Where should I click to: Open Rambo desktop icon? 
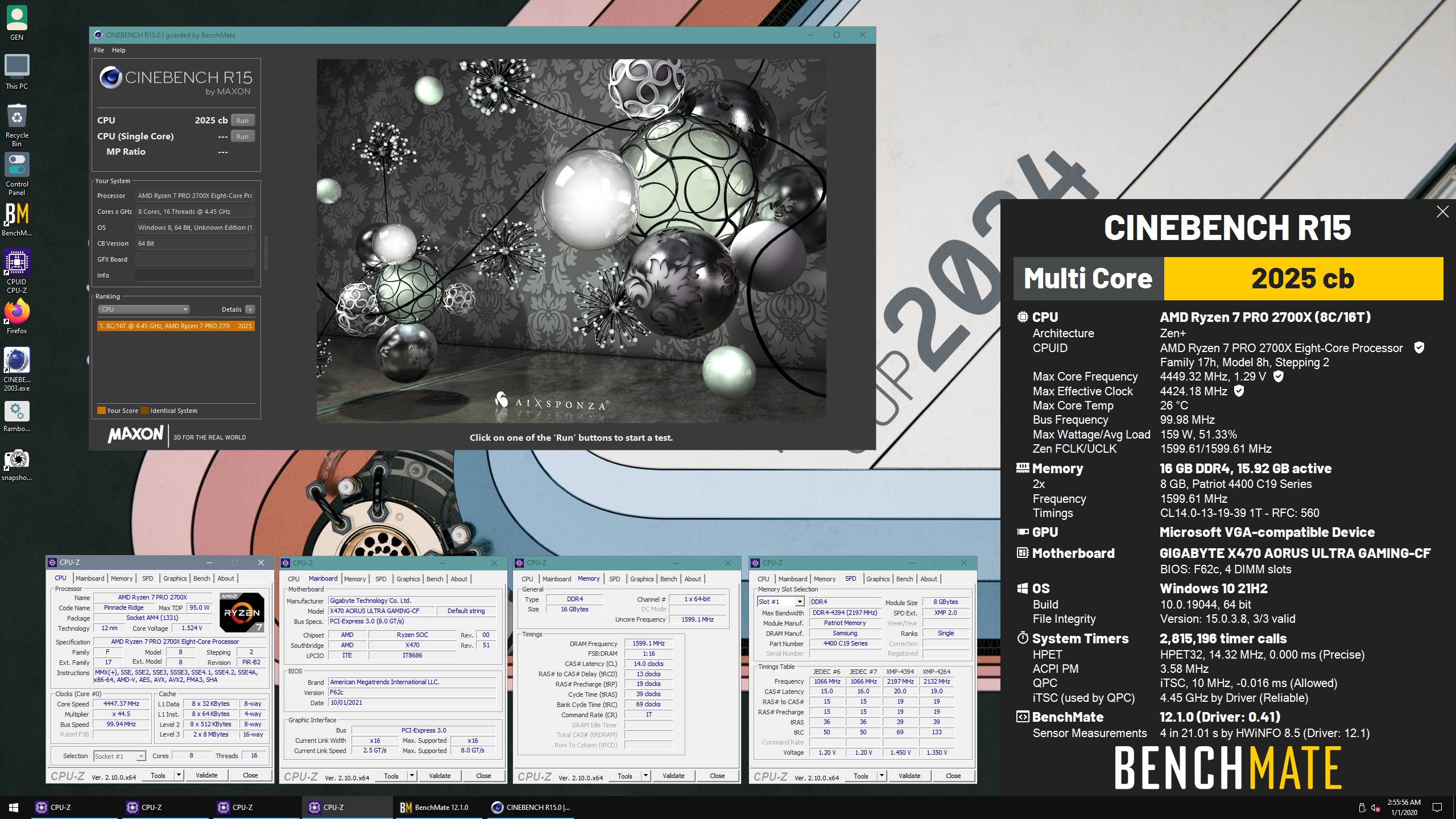pyautogui.click(x=16, y=416)
